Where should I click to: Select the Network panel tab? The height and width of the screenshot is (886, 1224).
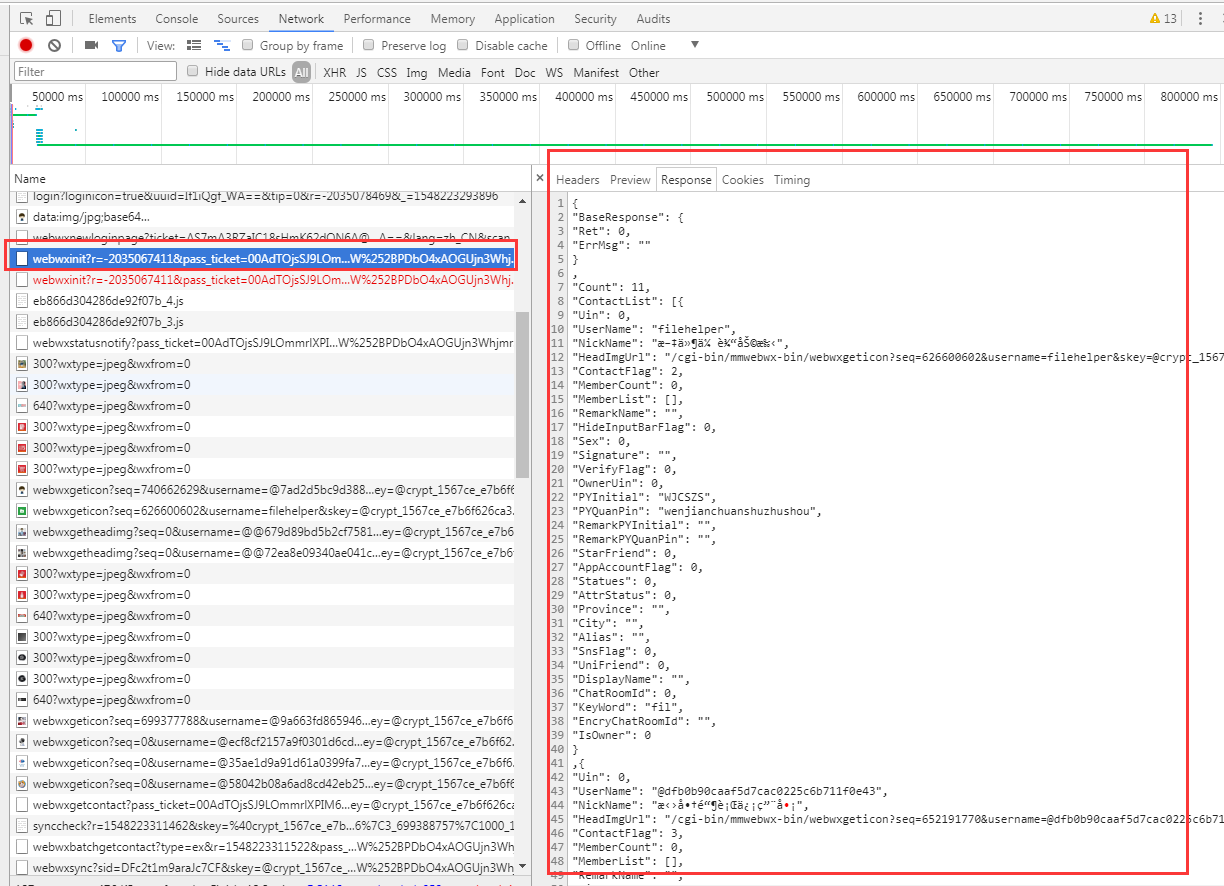(301, 19)
